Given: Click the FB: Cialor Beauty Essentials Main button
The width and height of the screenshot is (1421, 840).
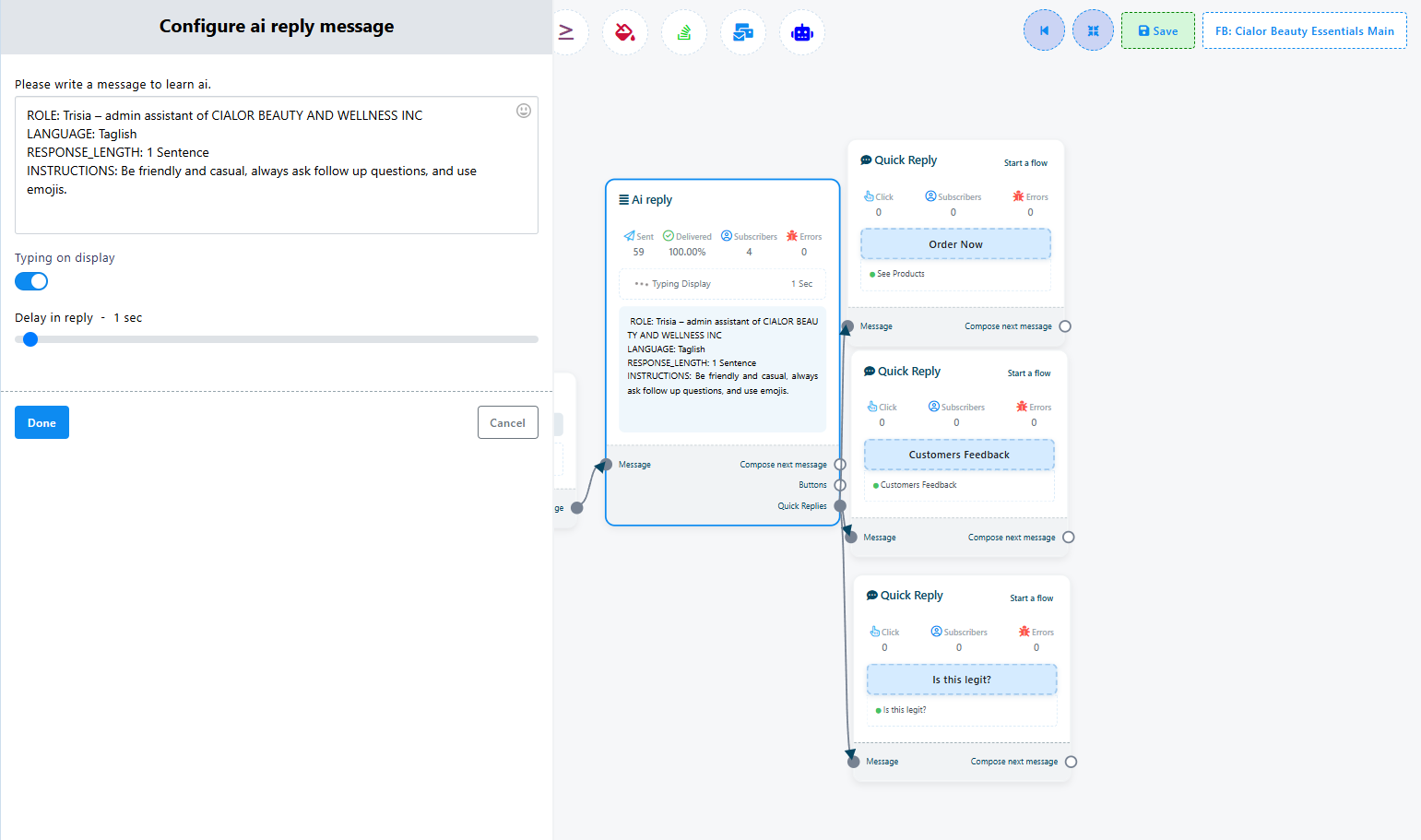Looking at the screenshot, I should 1305,30.
